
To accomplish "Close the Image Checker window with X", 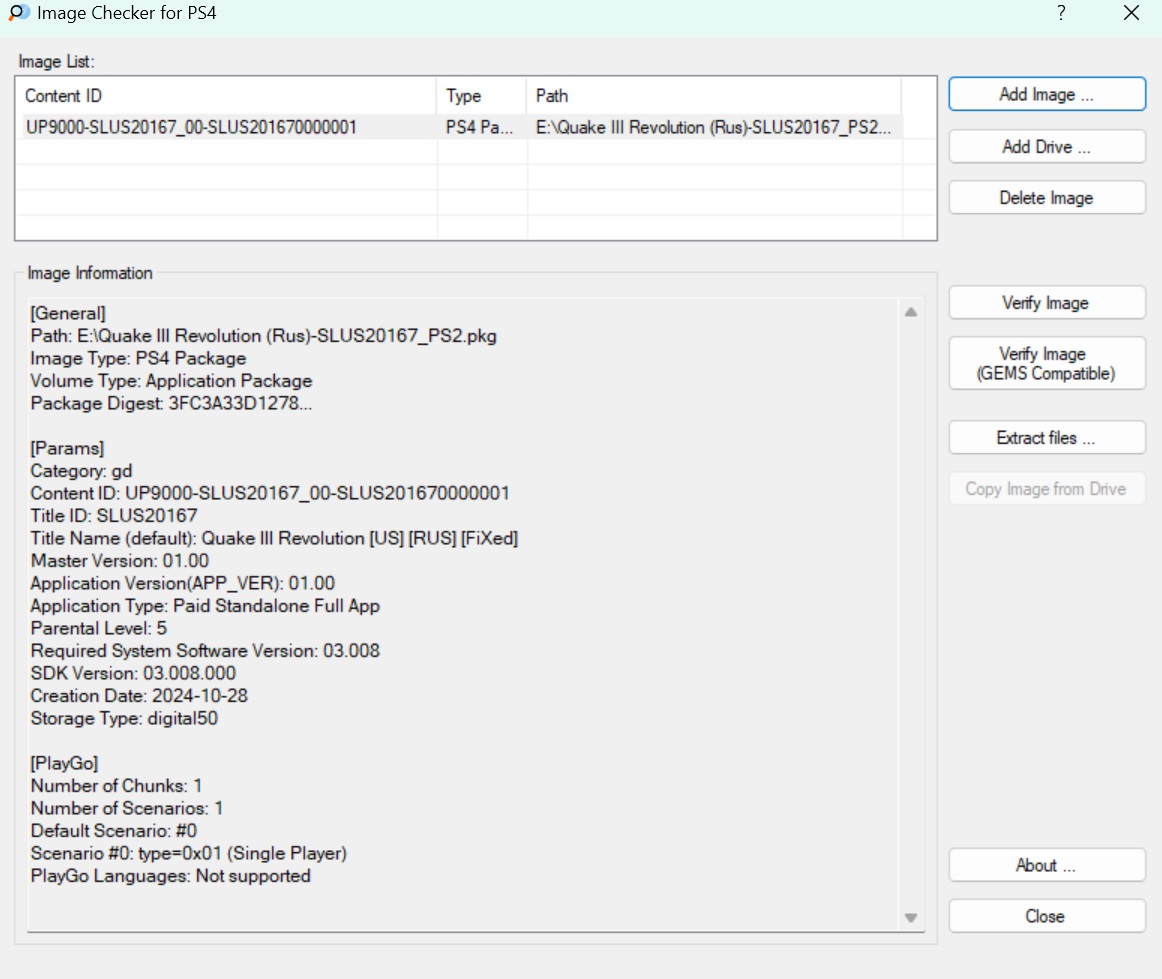I will tap(1131, 13).
